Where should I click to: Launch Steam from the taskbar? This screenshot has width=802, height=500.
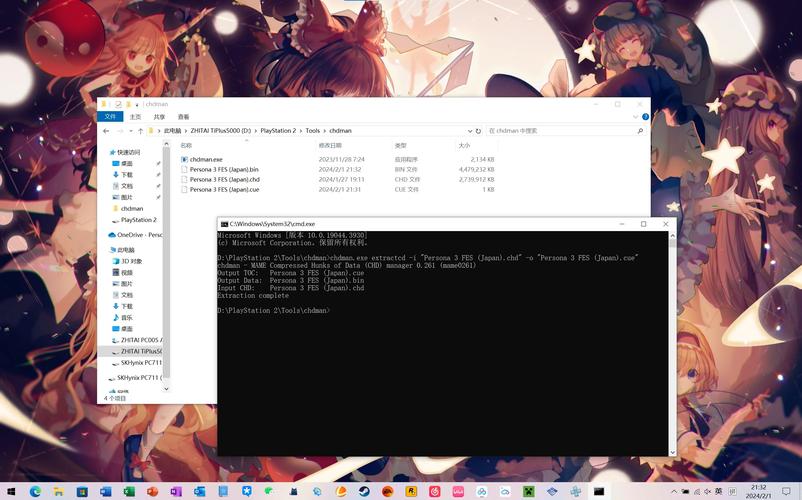pos(364,491)
